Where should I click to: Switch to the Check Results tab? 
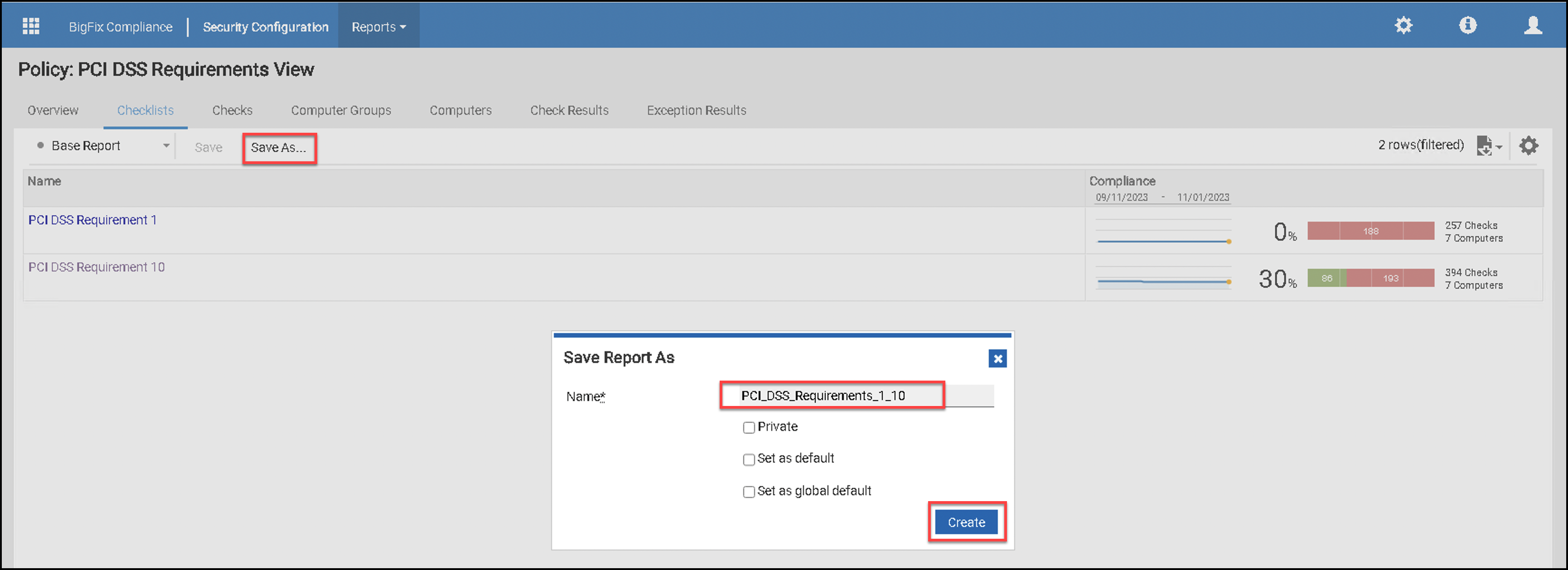pos(569,110)
